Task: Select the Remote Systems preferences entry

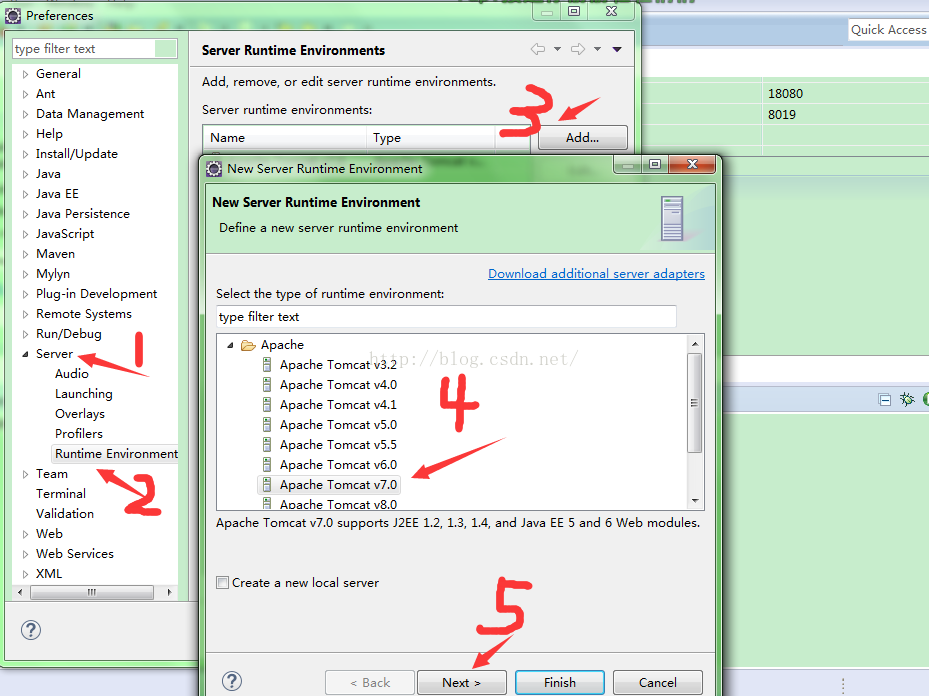Action: [84, 314]
